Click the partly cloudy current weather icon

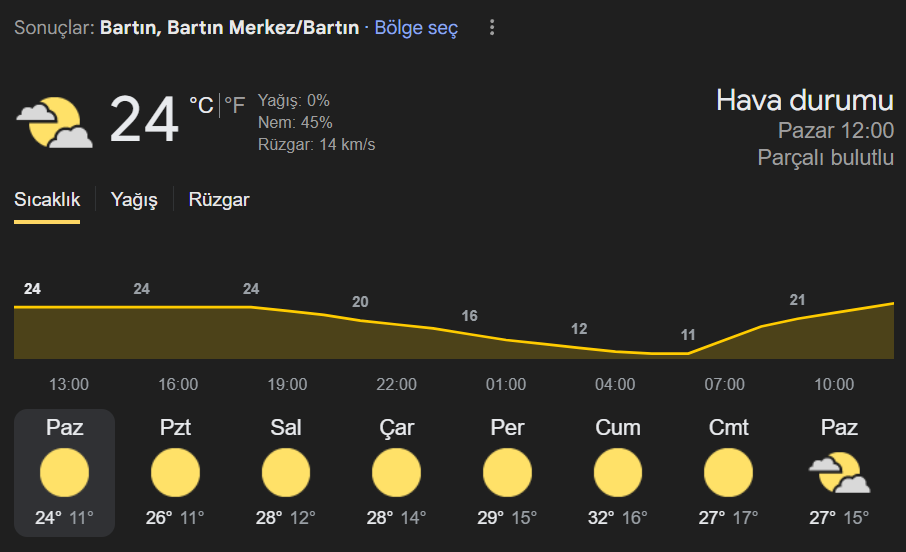point(54,123)
